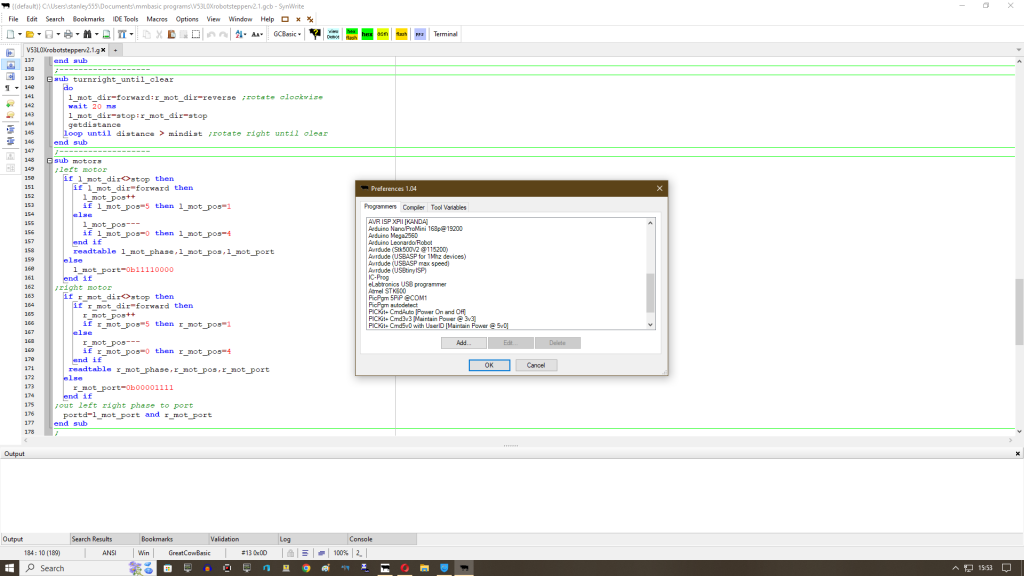The width and height of the screenshot is (1024, 576).
Task: Switch to the Compiler tab in Preferences
Action: coord(413,207)
